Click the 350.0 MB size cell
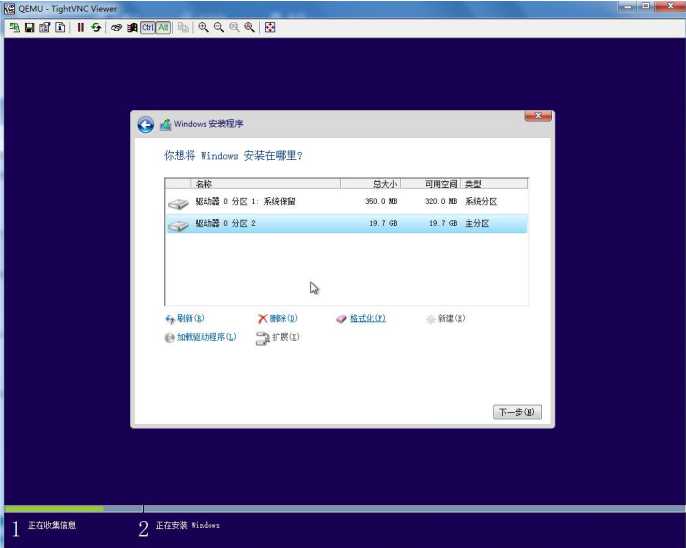Image resolution: width=686 pixels, height=548 pixels. point(381,202)
